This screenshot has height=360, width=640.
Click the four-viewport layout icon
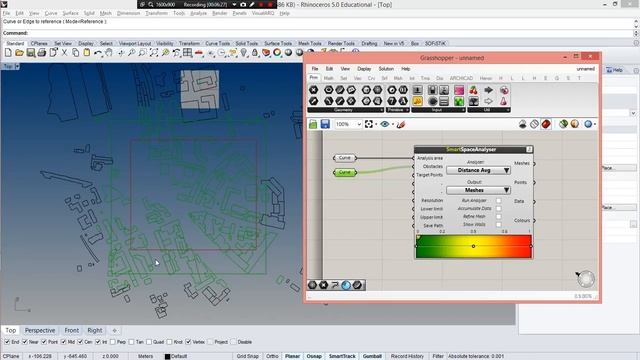point(187,53)
